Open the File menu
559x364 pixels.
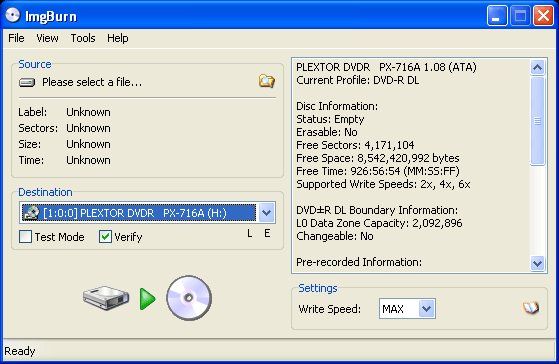coord(16,38)
